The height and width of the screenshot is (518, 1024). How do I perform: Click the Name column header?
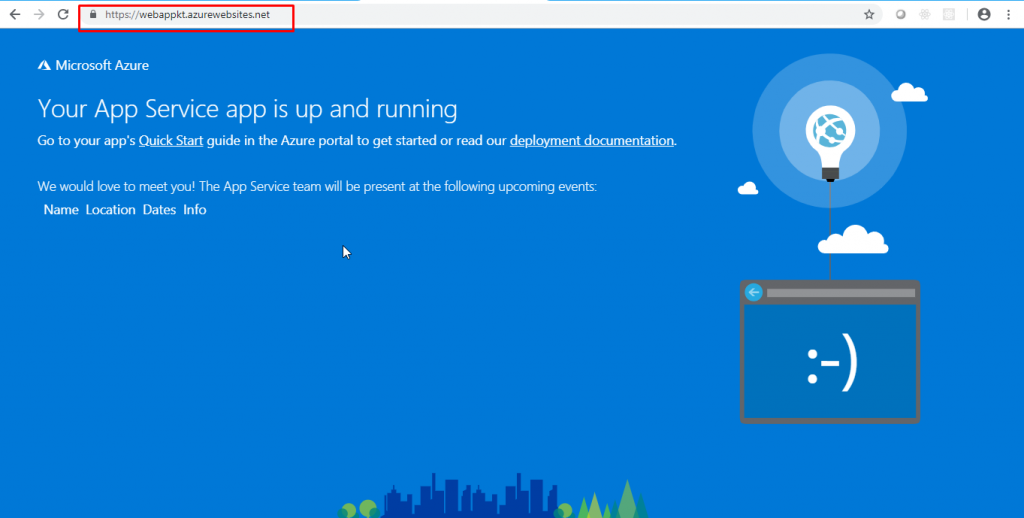pyautogui.click(x=61, y=210)
